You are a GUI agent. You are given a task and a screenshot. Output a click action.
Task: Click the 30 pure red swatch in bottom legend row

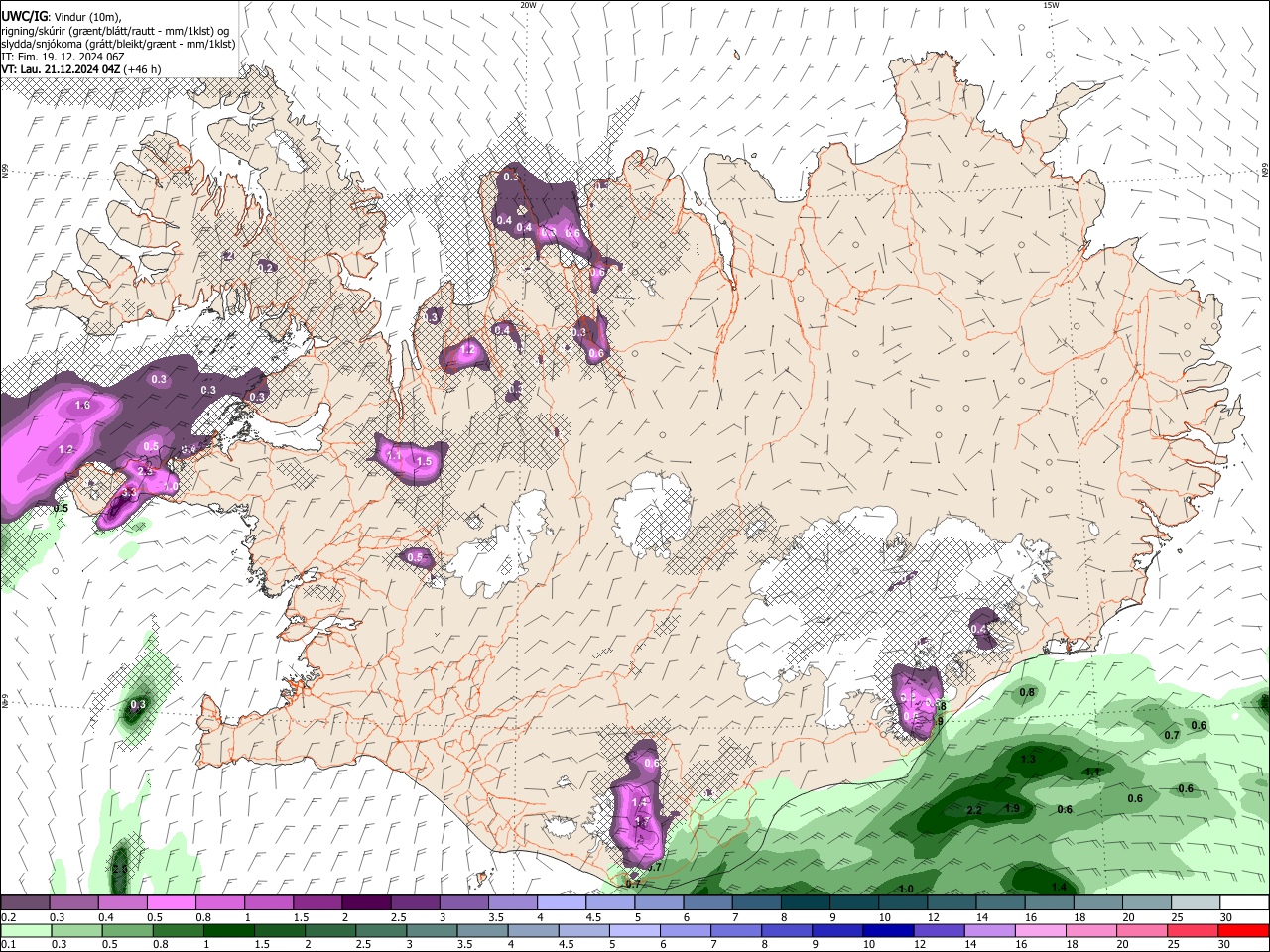point(1242,931)
